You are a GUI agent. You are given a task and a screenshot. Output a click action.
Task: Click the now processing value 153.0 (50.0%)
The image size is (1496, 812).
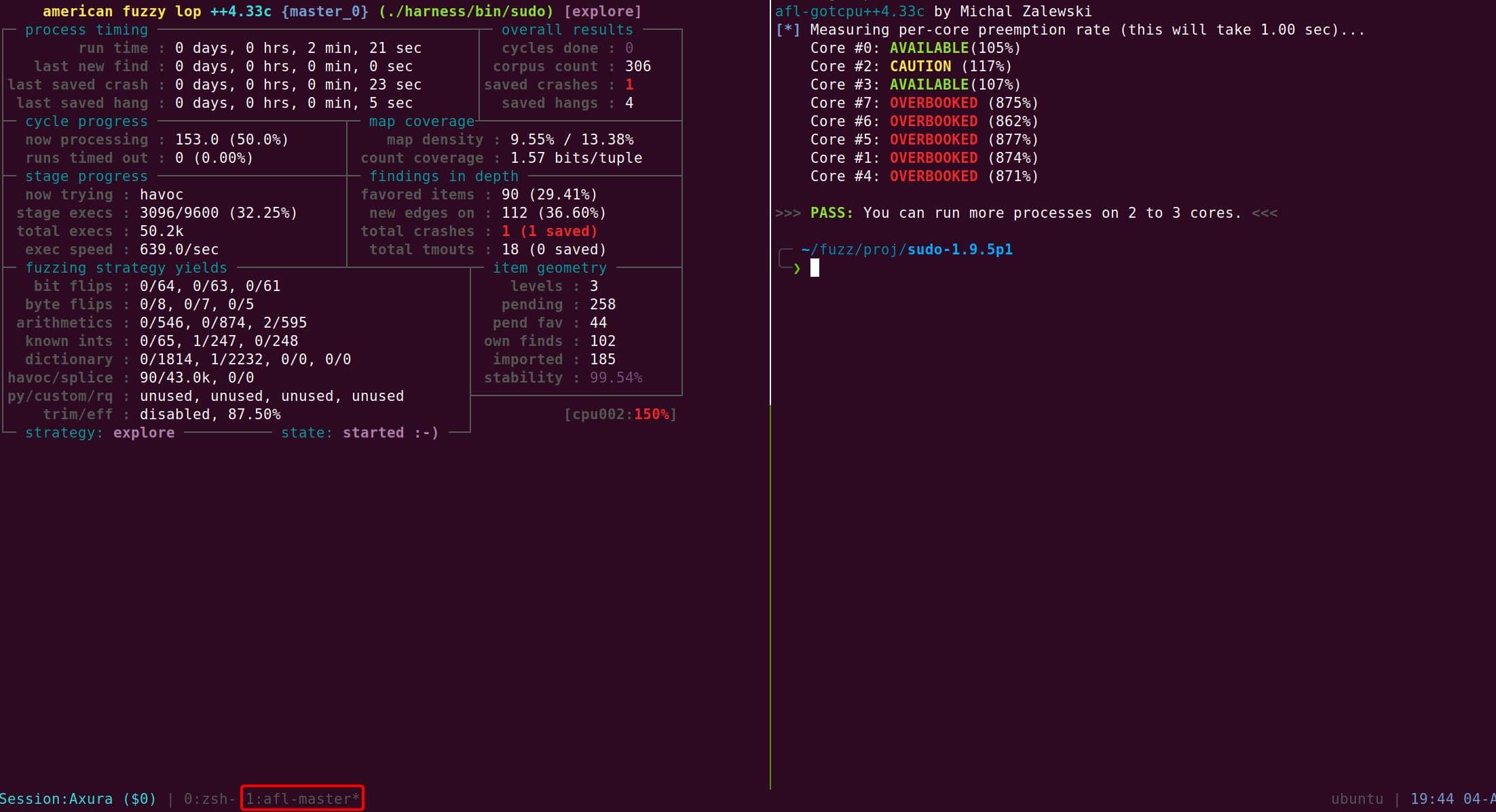point(231,139)
